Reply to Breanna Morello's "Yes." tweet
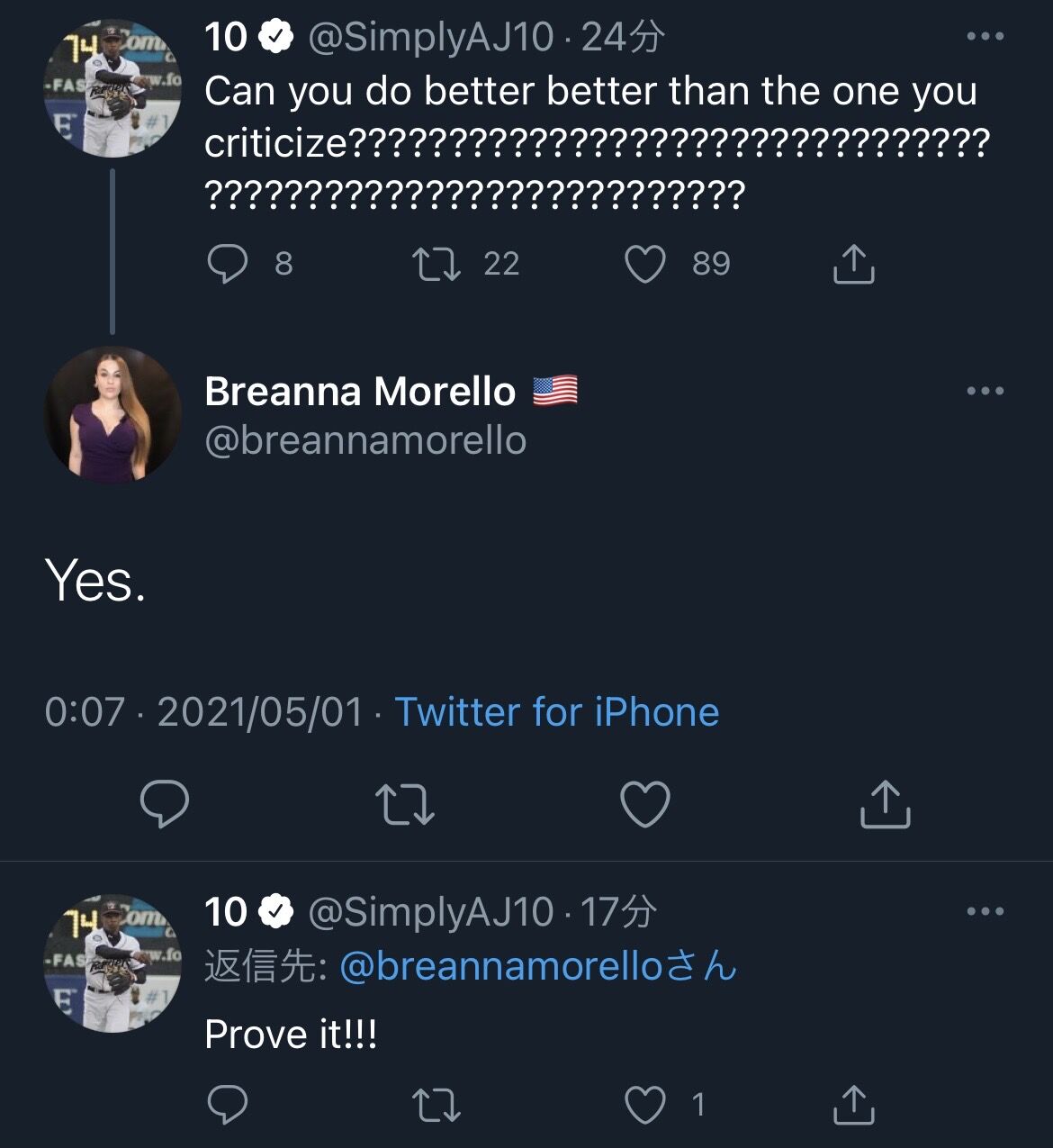1053x1148 pixels. click(x=166, y=803)
